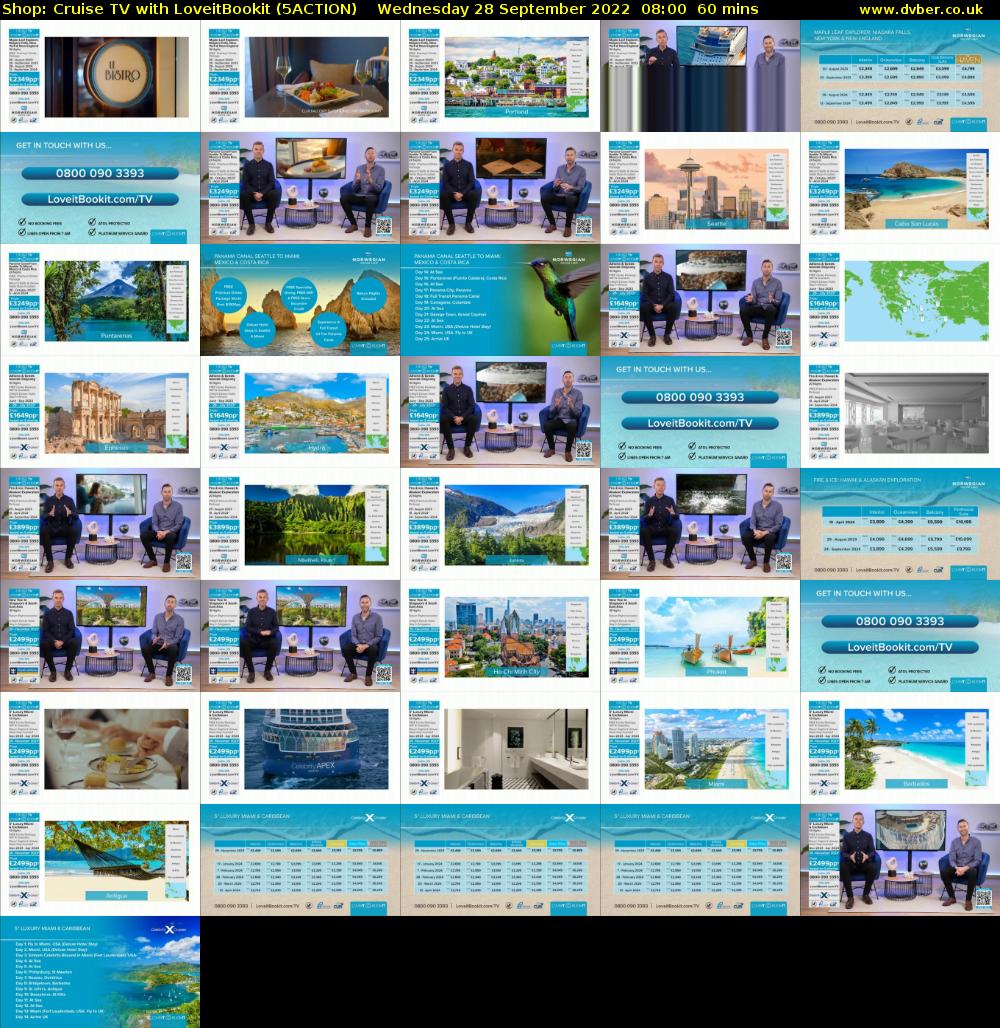The height and width of the screenshot is (1028, 1000).
Task: Open the green mountains and river frame
Action: coord(300,524)
